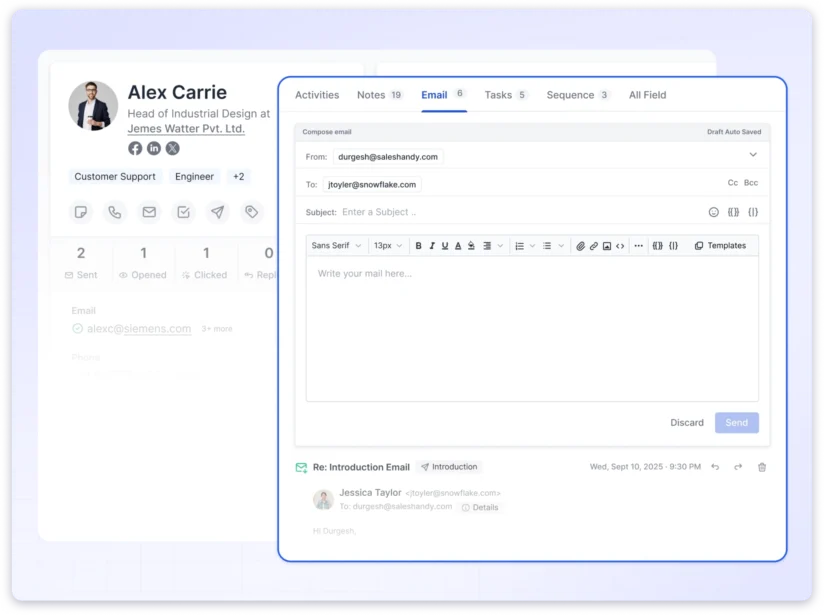The height and width of the screenshot is (615, 824).
Task: Switch to the Notes tab
Action: 379,95
